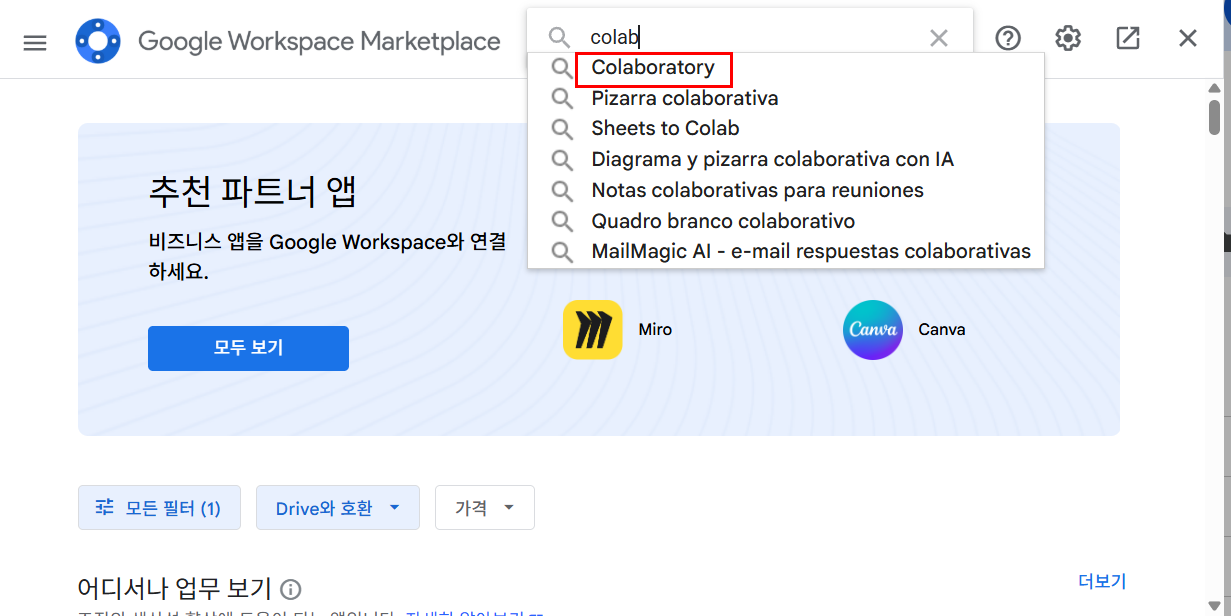1231x616 pixels.
Task: Click the Miro app name
Action: click(655, 330)
